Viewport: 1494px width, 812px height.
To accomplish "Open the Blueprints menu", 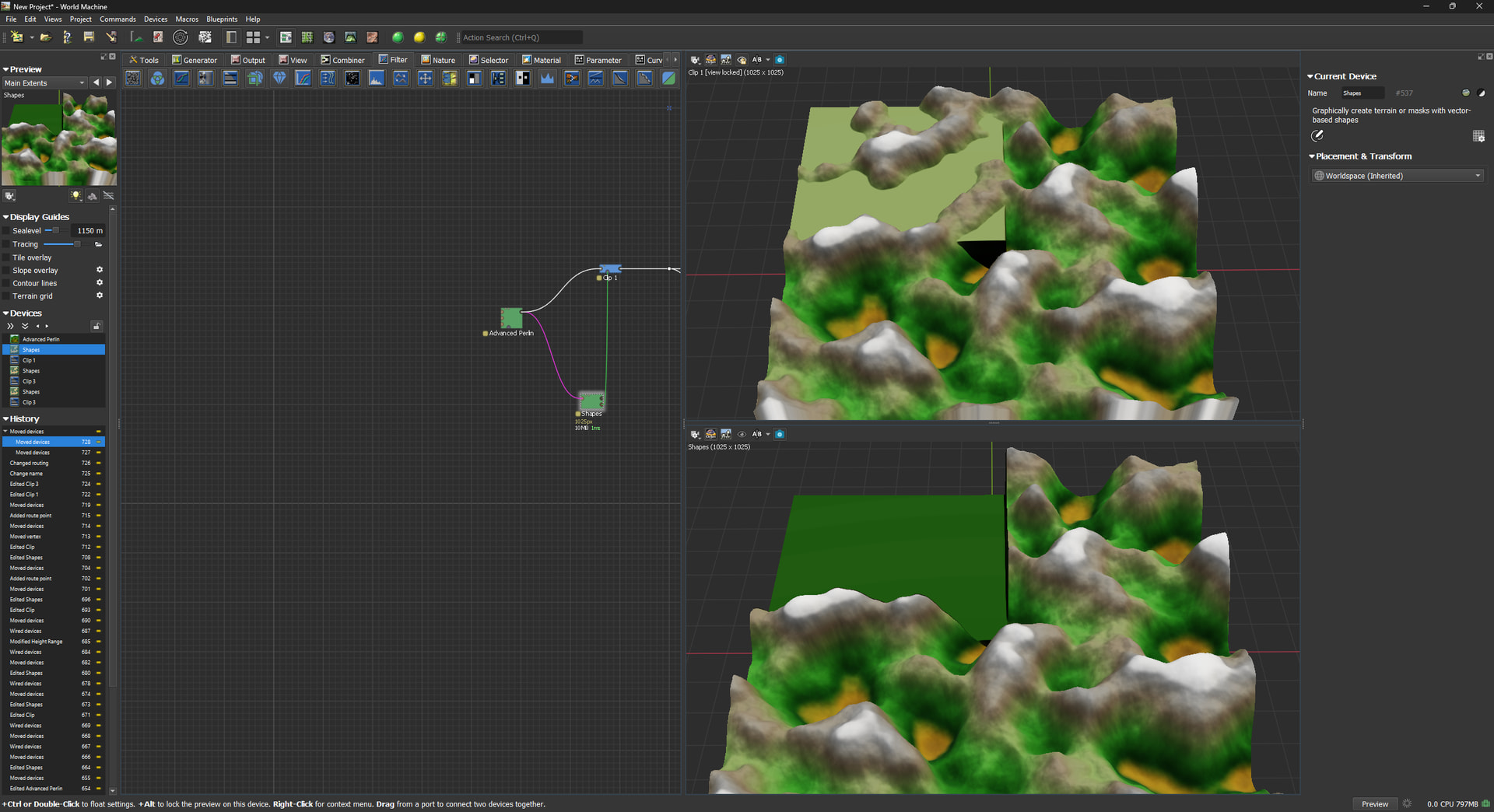I will pyautogui.click(x=222, y=19).
